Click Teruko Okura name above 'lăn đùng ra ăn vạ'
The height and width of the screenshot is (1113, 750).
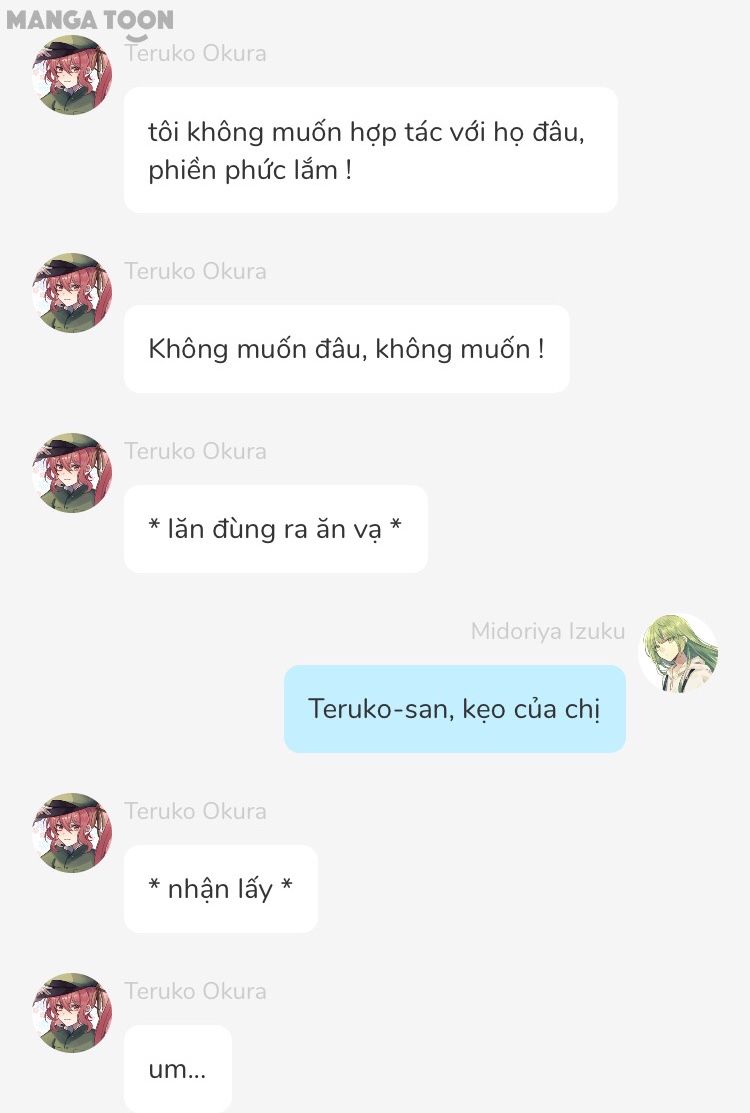[196, 451]
